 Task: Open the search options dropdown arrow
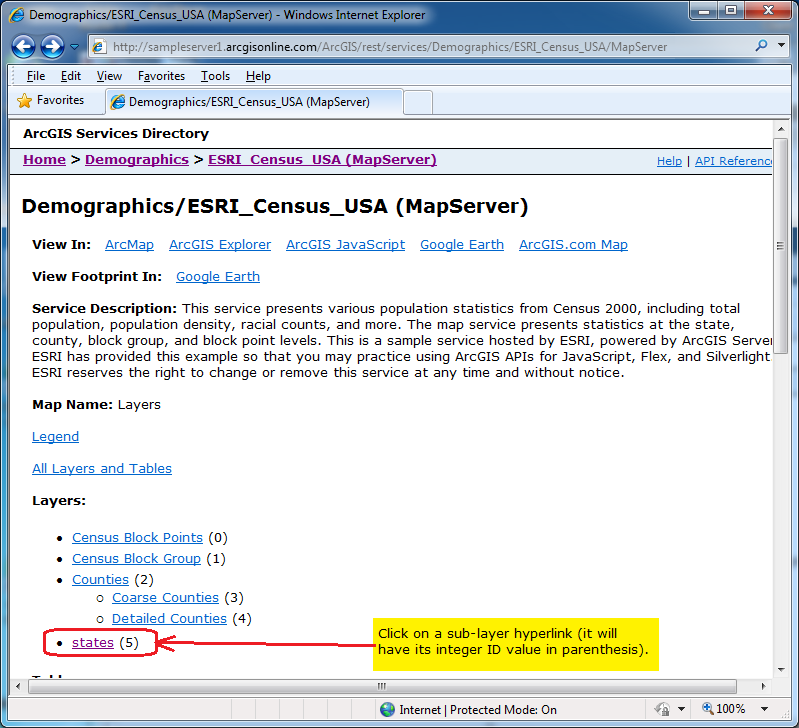click(781, 45)
